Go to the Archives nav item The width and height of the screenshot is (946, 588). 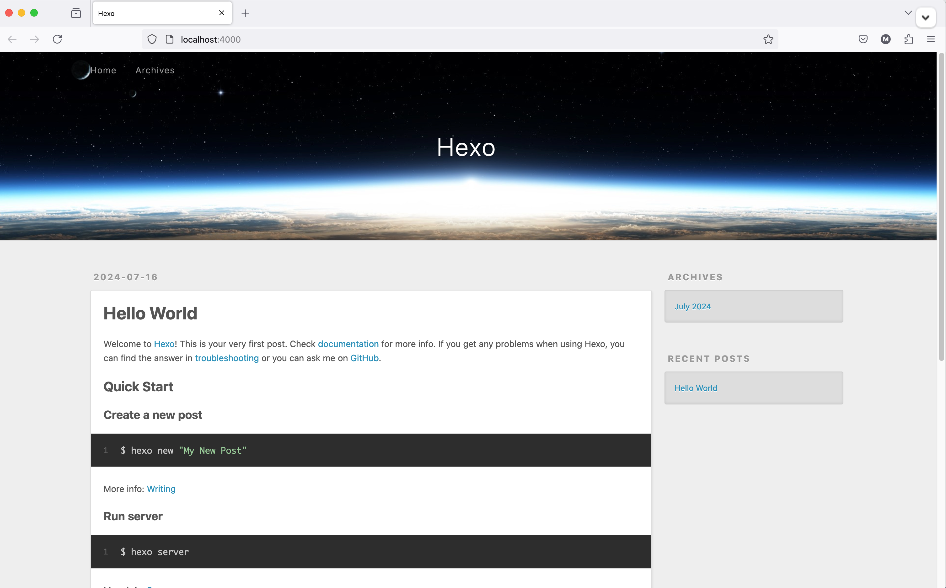tap(155, 70)
